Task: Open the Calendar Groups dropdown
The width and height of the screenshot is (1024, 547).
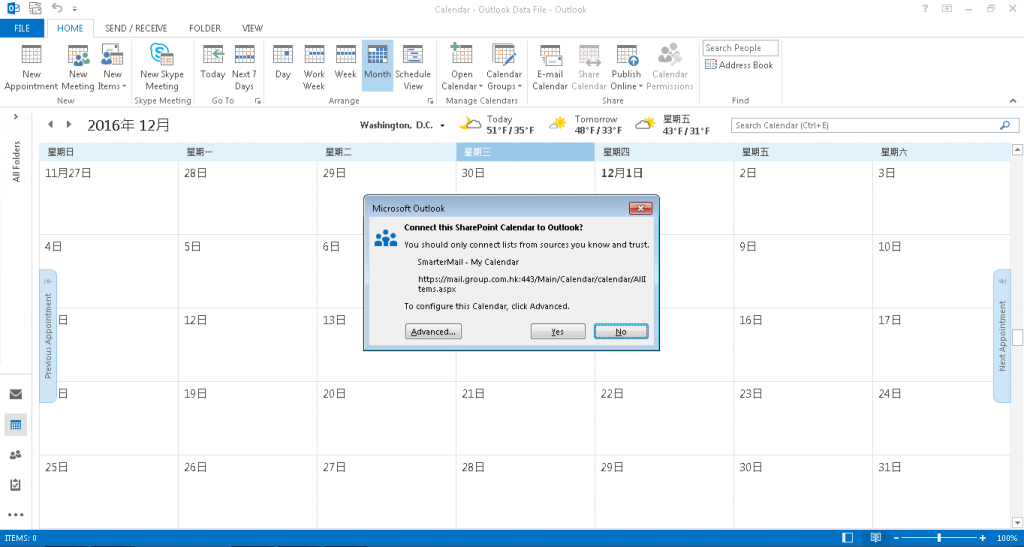Action: click(x=504, y=68)
